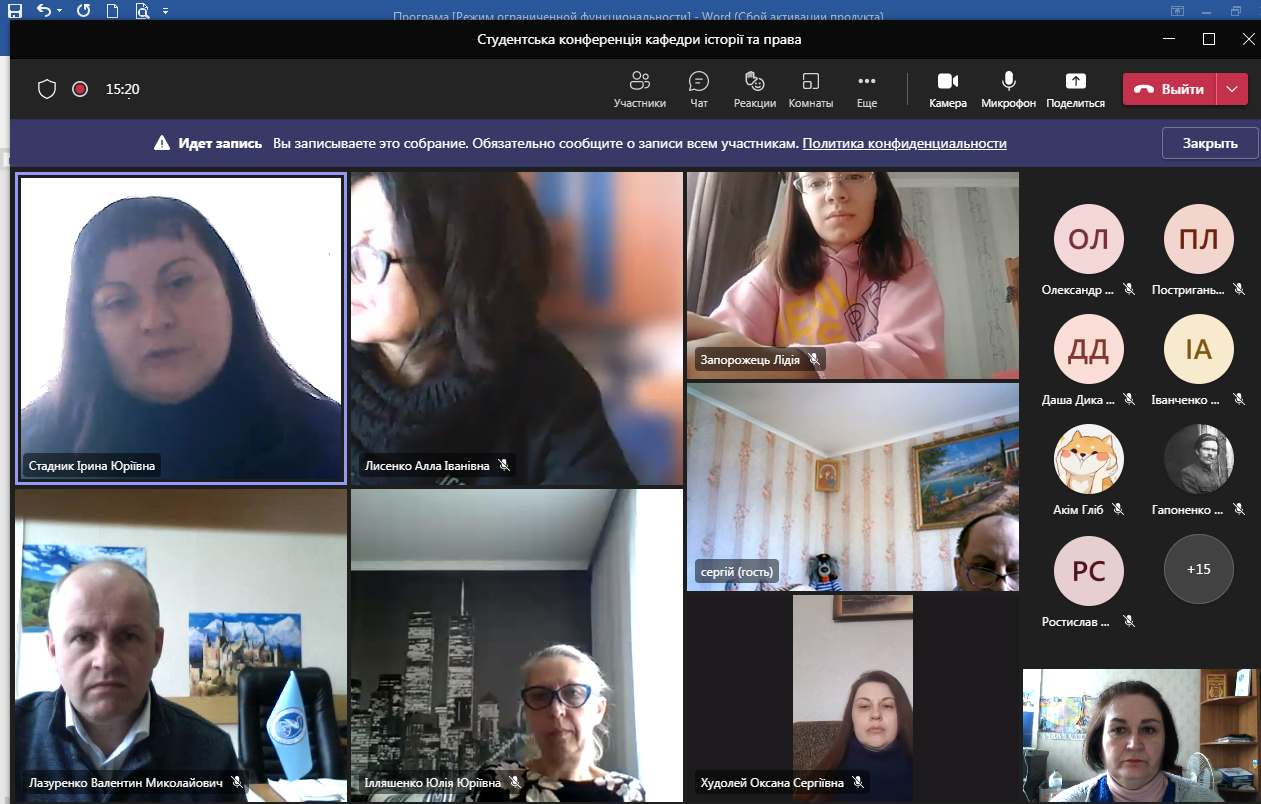Undo the last action in Word
This screenshot has height=804, width=1261.
pos(44,10)
